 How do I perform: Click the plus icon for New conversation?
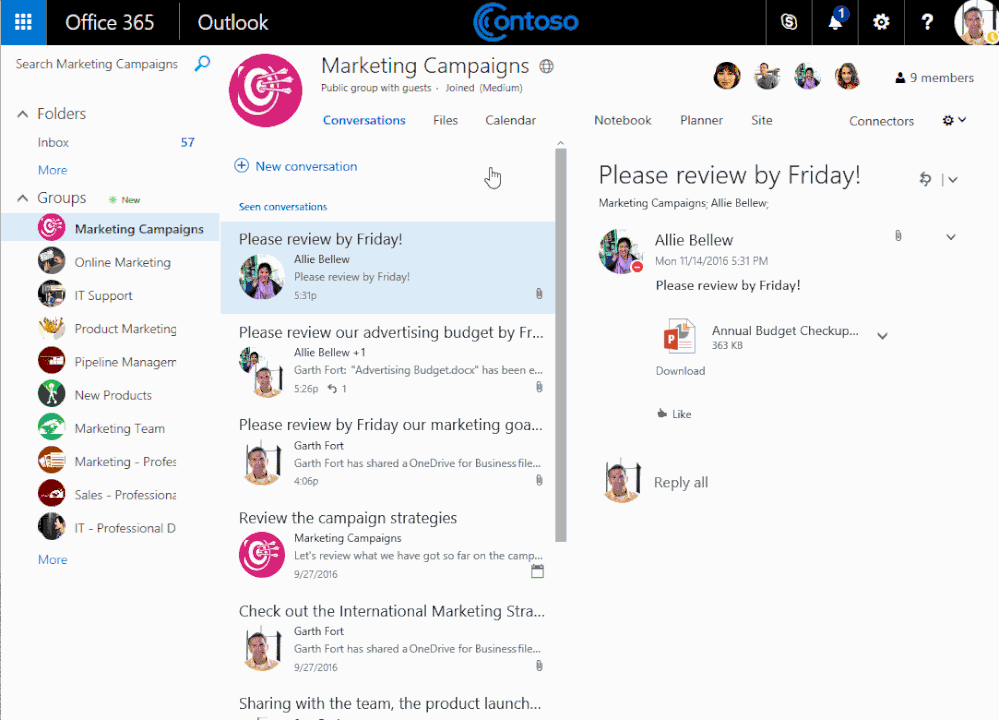point(241,166)
